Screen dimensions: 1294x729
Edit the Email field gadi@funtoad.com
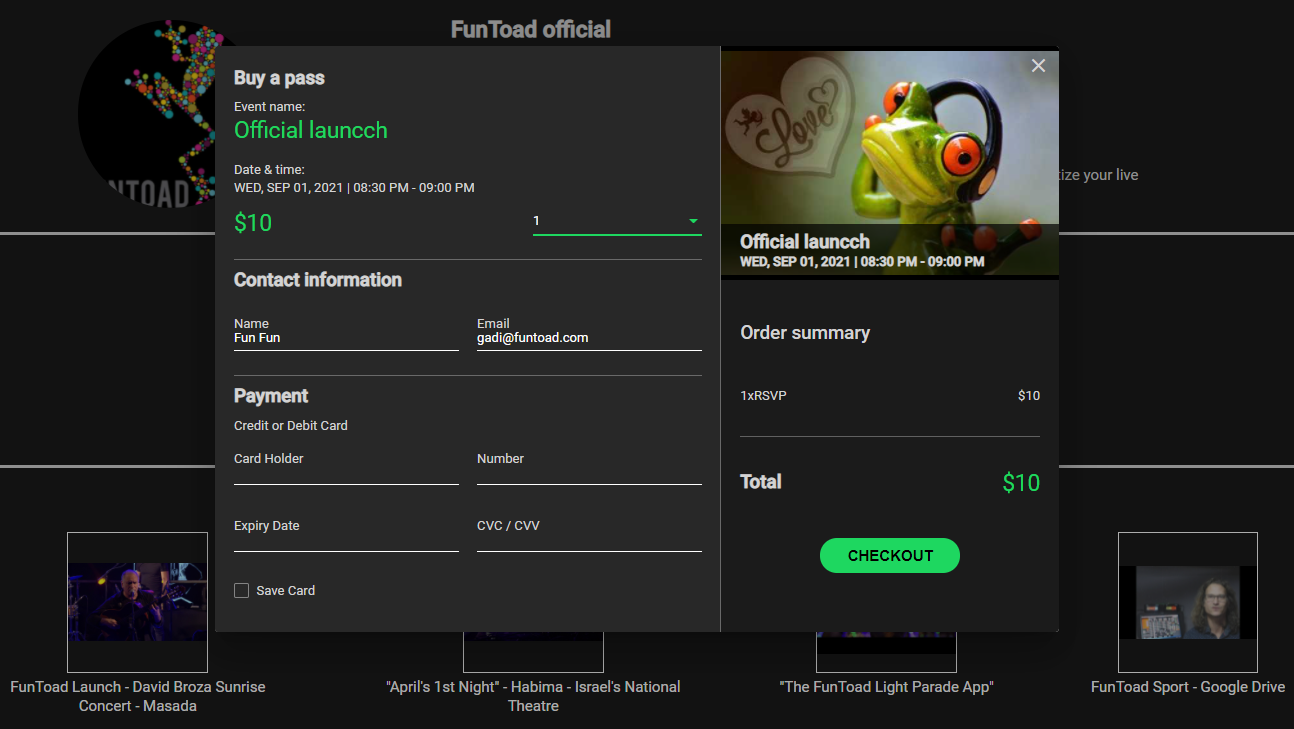[x=589, y=338]
